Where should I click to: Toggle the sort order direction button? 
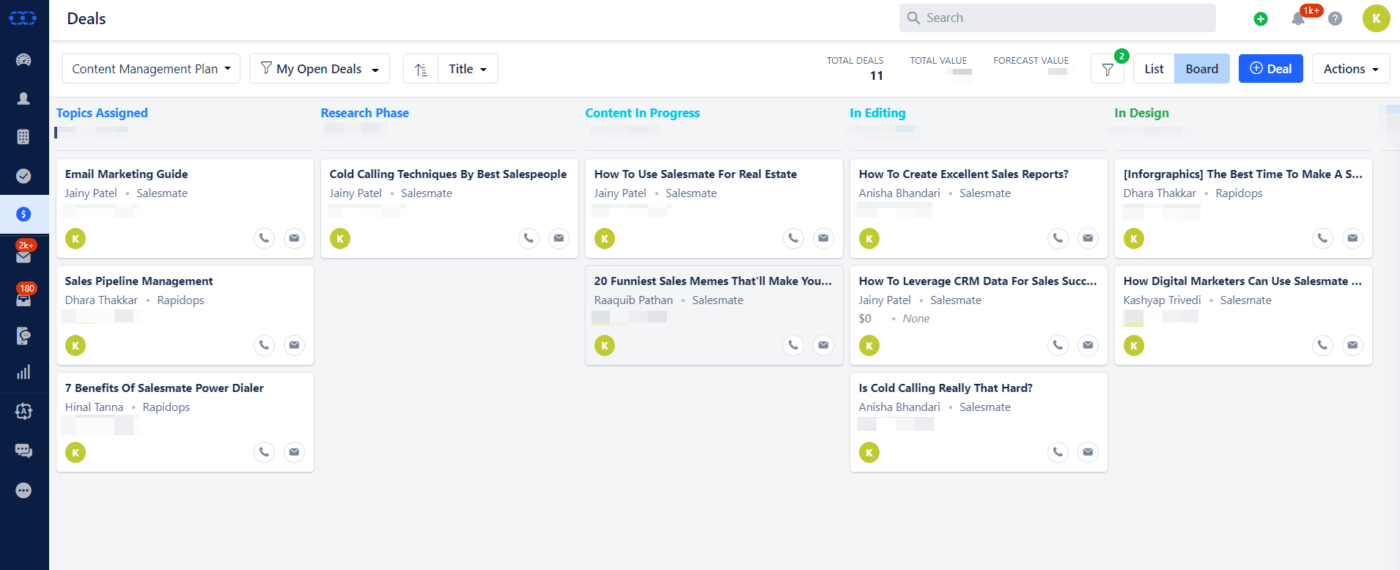click(421, 69)
